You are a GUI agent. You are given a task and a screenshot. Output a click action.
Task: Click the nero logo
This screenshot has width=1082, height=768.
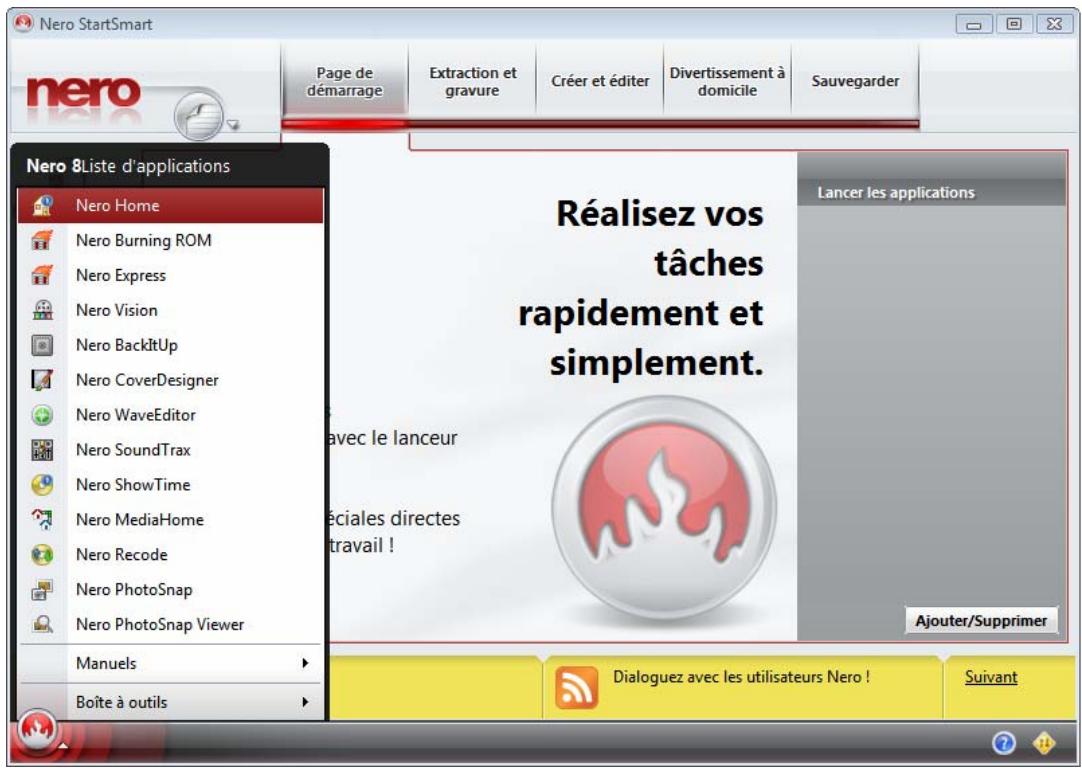[x=83, y=92]
